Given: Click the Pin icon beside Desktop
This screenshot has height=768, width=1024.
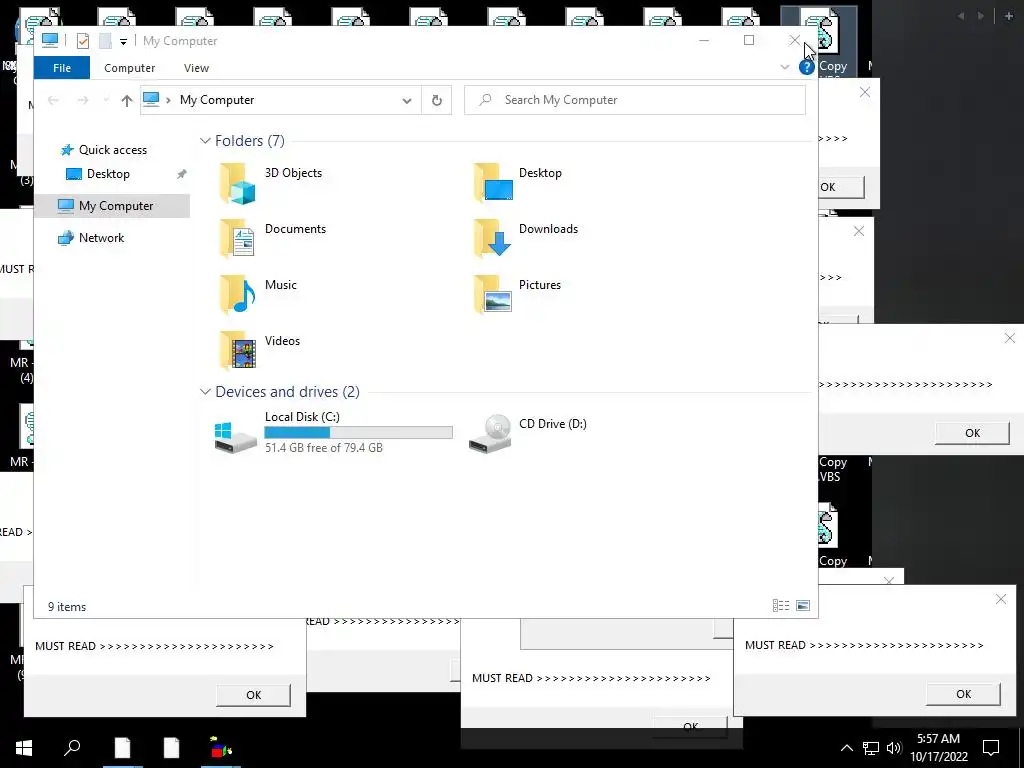Looking at the screenshot, I should tap(182, 174).
